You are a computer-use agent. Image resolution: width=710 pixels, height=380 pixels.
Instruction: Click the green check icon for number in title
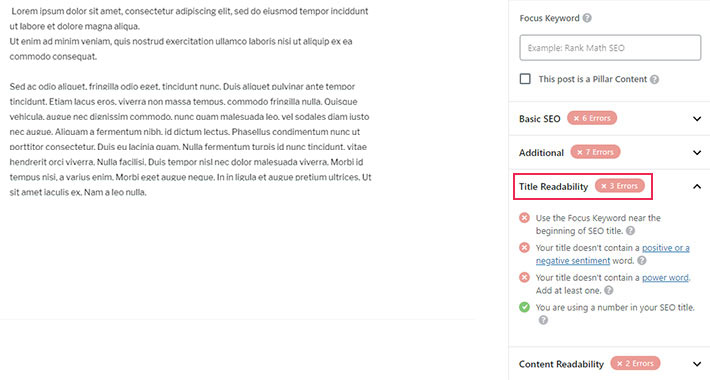click(524, 307)
